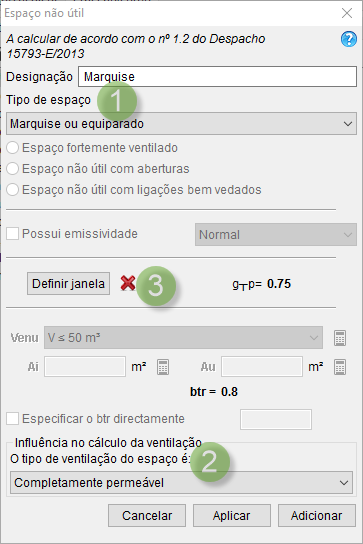
Task: Select Espaço não útil com aberturas
Action: click(12, 169)
